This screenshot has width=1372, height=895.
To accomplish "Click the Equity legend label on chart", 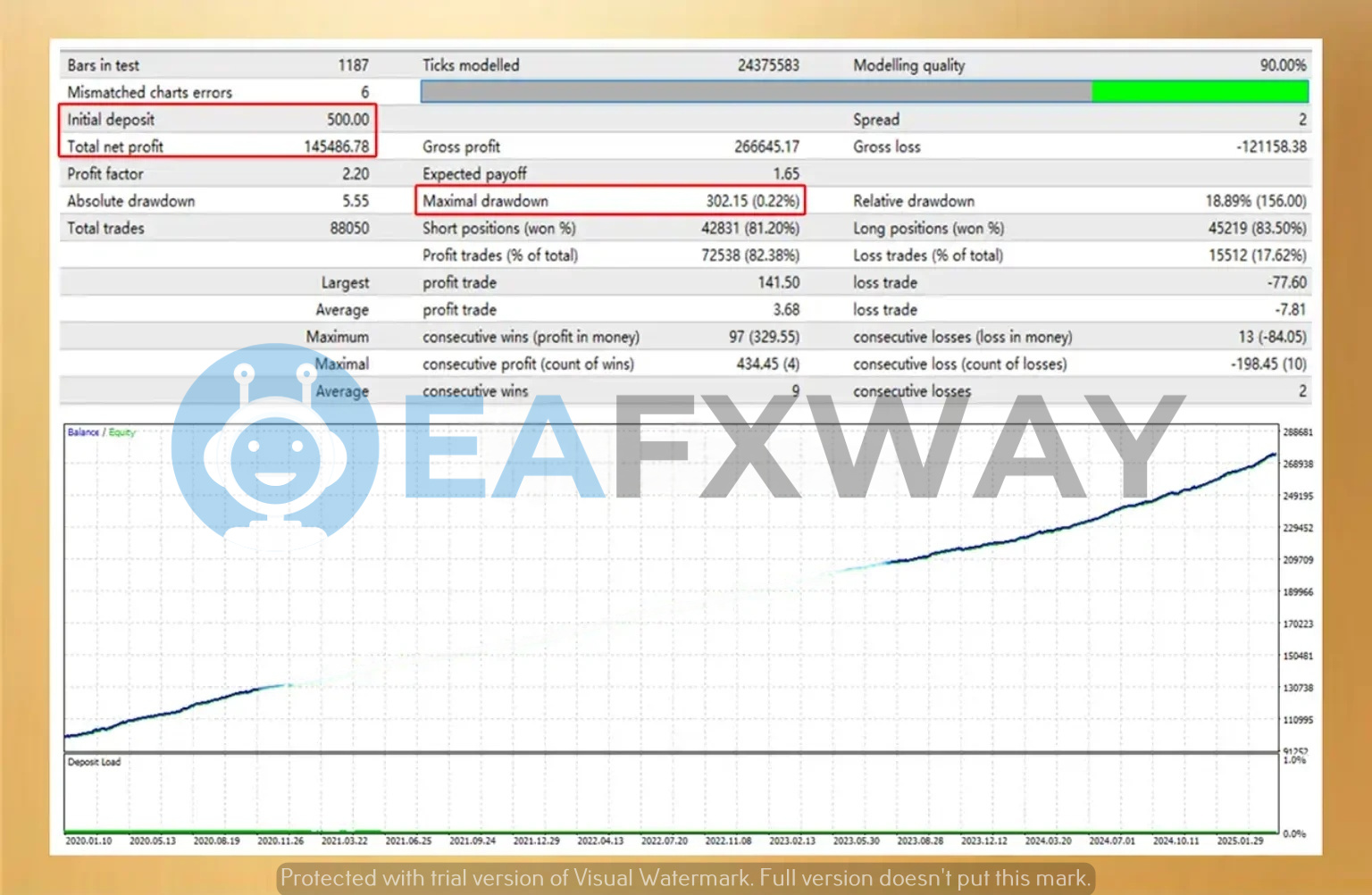I will coord(122,432).
